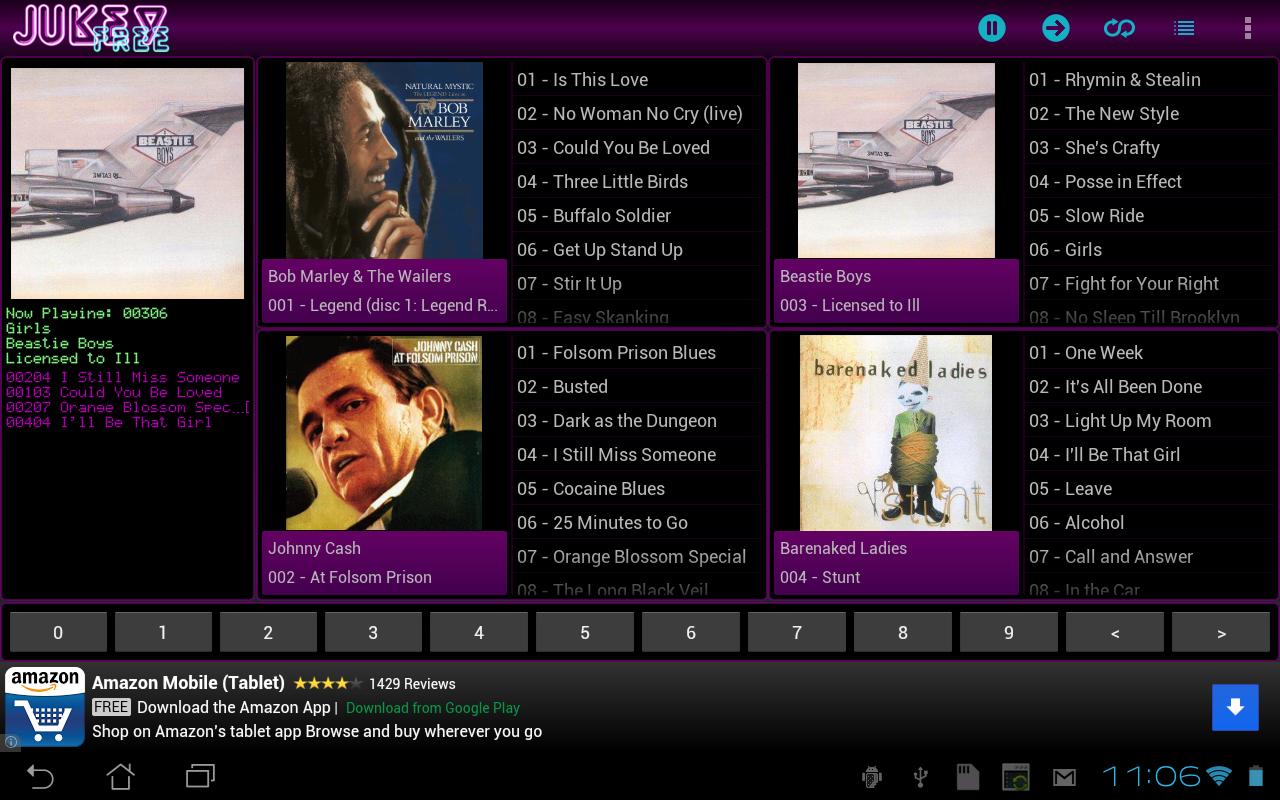Open Download from Google Play link
The width and height of the screenshot is (1280, 800).
(433, 708)
